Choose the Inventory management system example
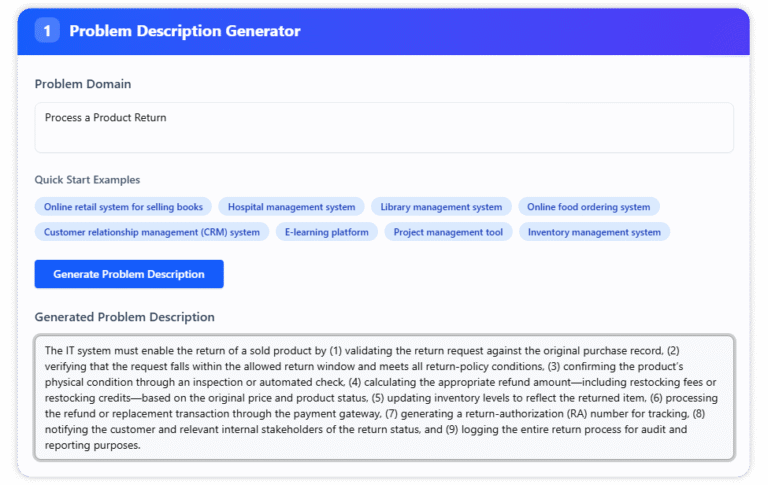768x485 pixels. click(x=594, y=232)
